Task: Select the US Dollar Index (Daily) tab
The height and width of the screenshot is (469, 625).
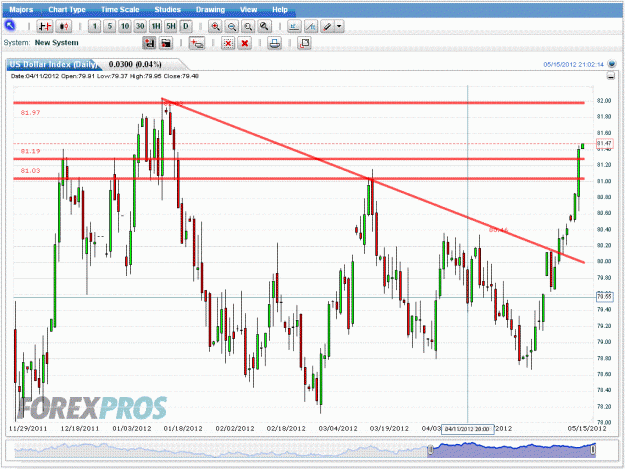Action: click(x=53, y=64)
